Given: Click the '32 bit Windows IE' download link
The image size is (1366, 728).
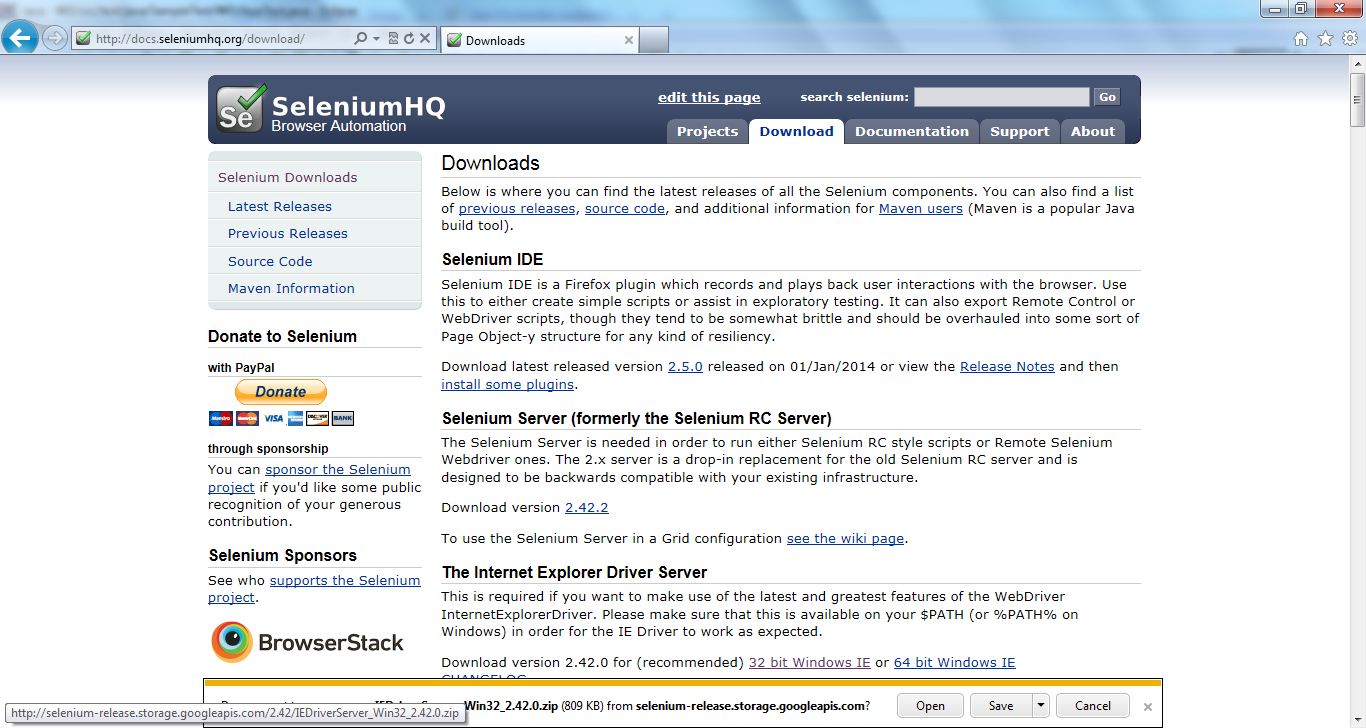Looking at the screenshot, I should 810,662.
